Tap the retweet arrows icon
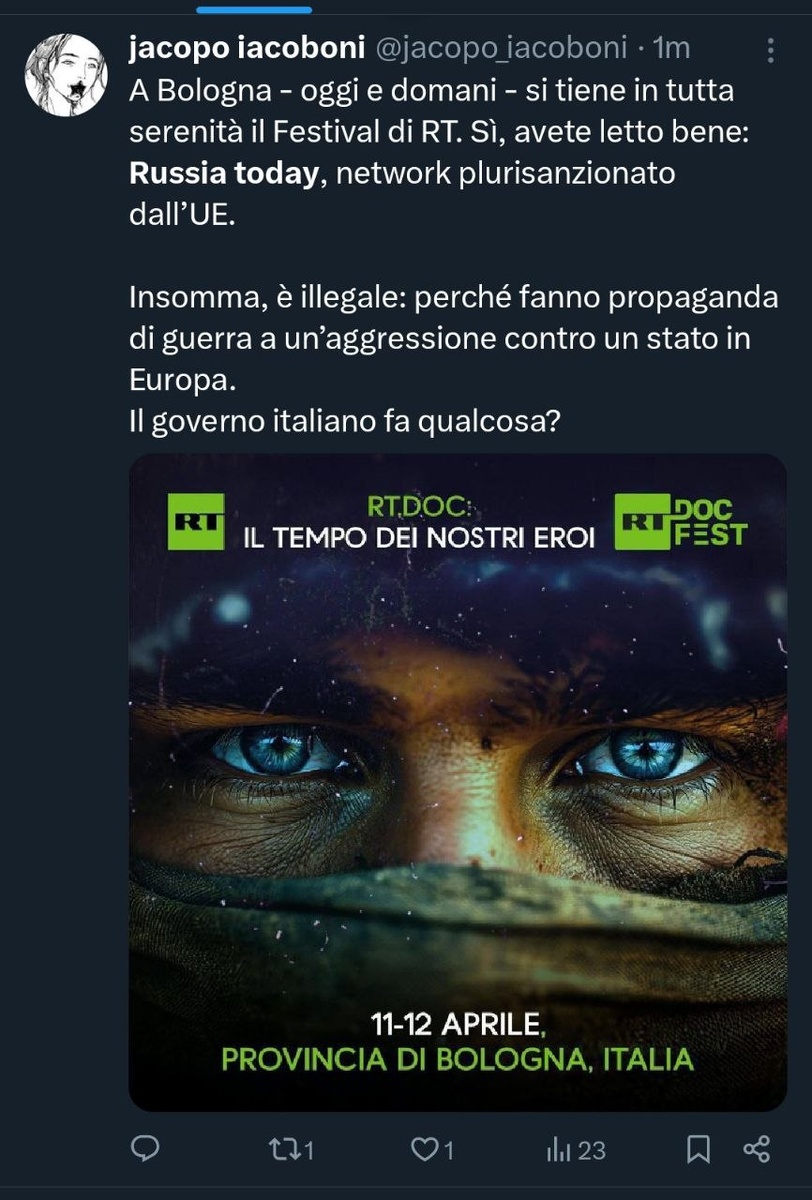This screenshot has width=812, height=1200. pyautogui.click(x=287, y=1150)
